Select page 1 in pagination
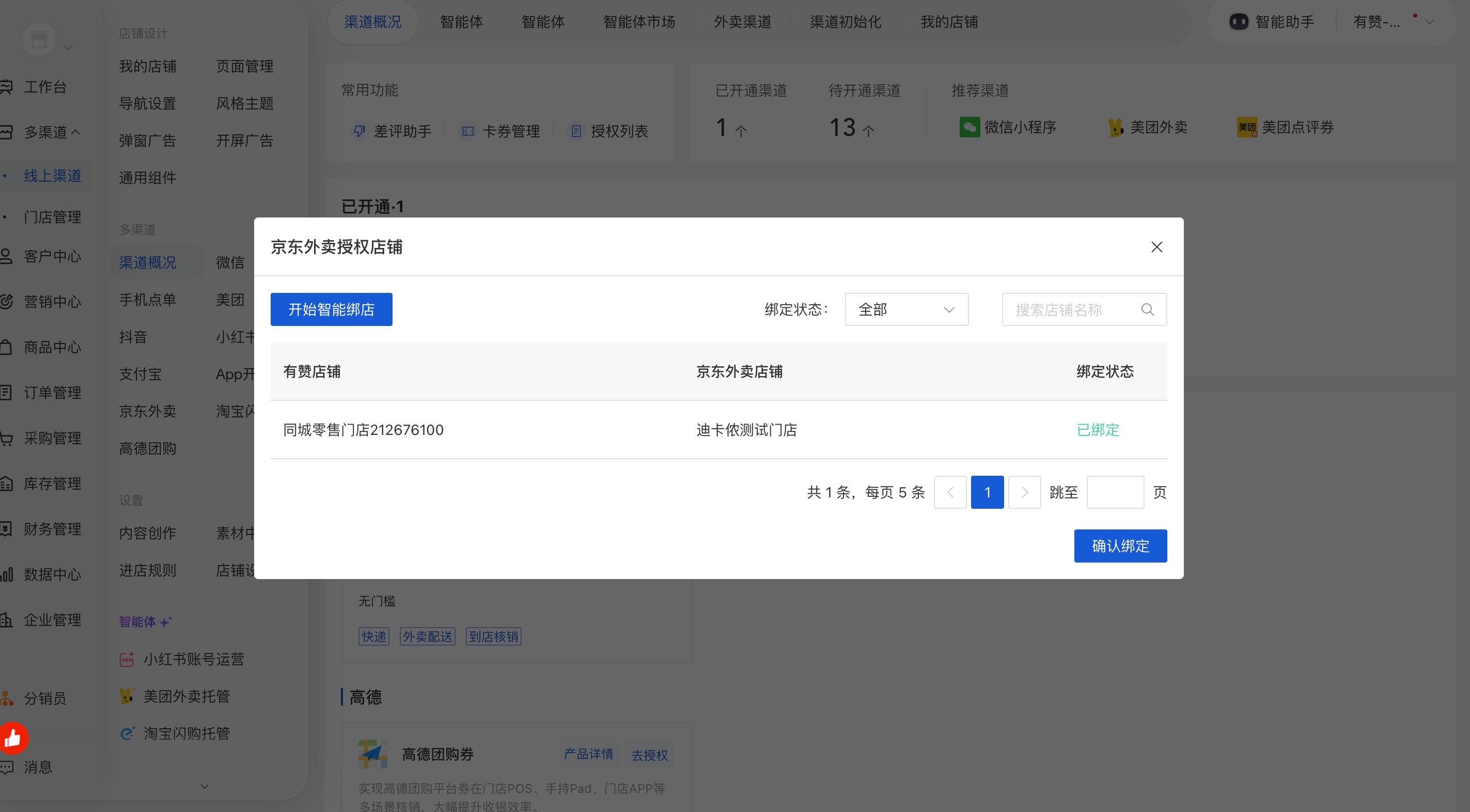Image resolution: width=1470 pixels, height=812 pixels. point(987,492)
